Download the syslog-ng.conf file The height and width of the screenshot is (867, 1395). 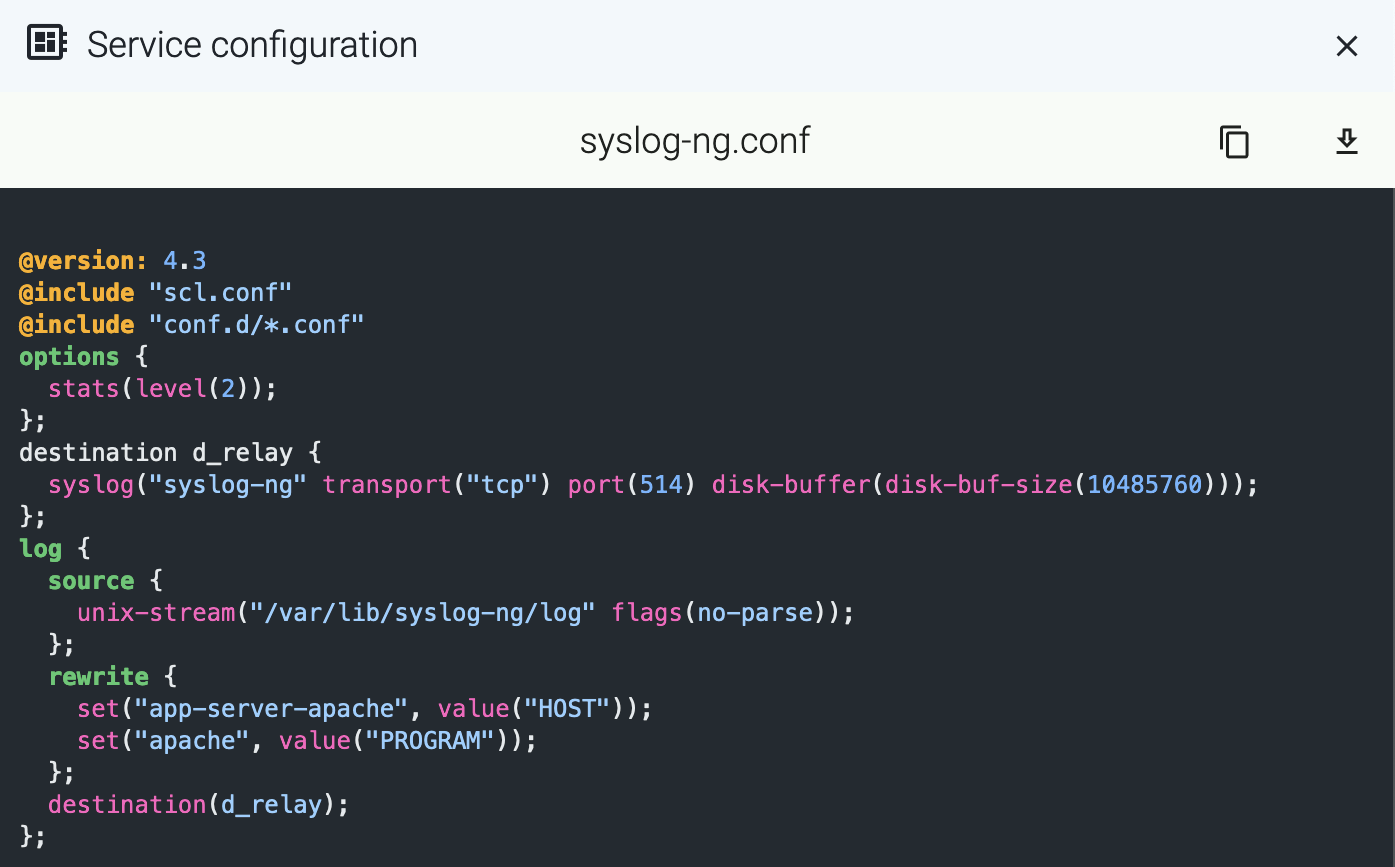click(1347, 142)
